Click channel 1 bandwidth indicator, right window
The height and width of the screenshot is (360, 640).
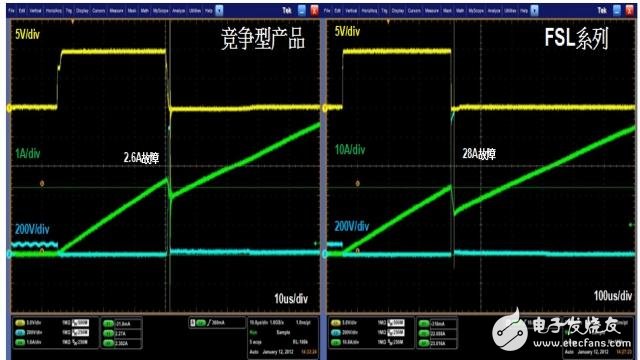396,323
